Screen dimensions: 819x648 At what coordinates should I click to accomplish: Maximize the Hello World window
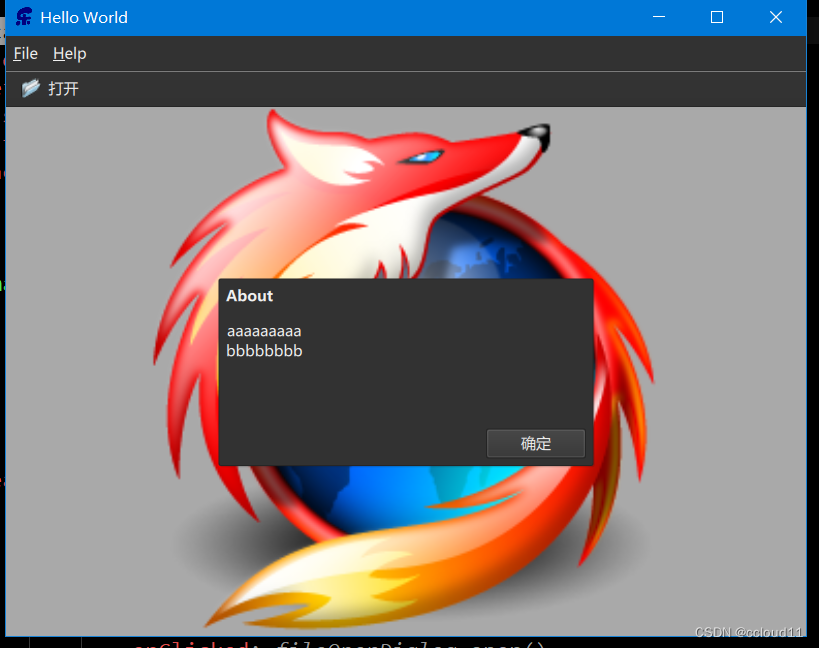717,17
